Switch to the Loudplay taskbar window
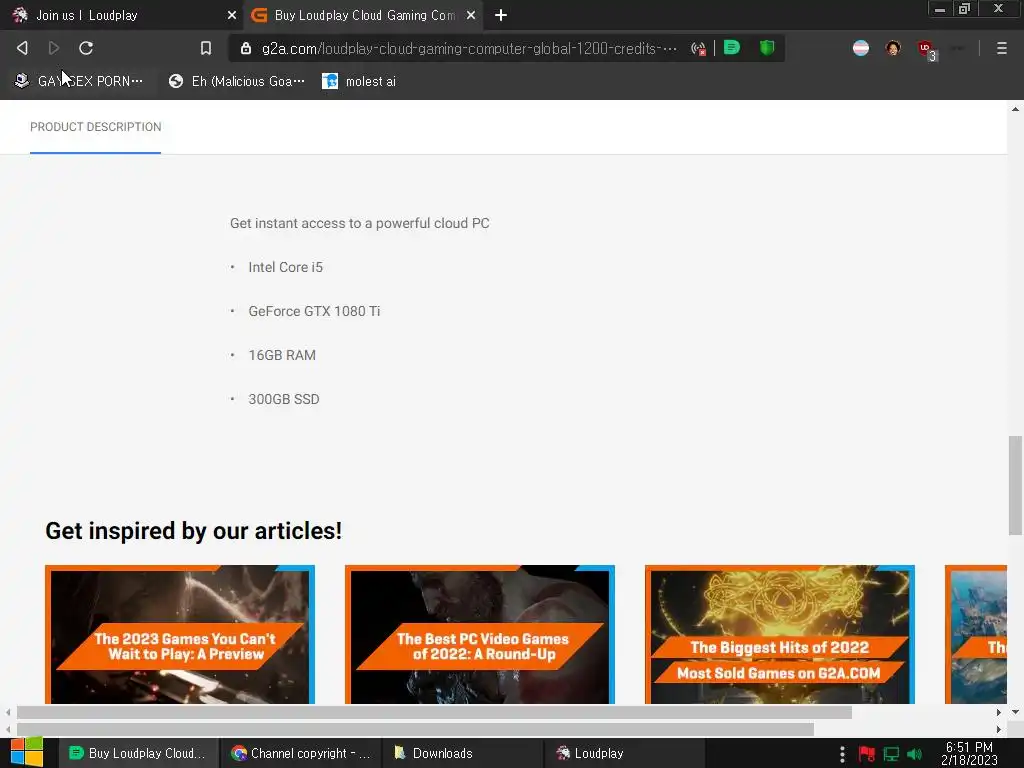 coord(624,753)
